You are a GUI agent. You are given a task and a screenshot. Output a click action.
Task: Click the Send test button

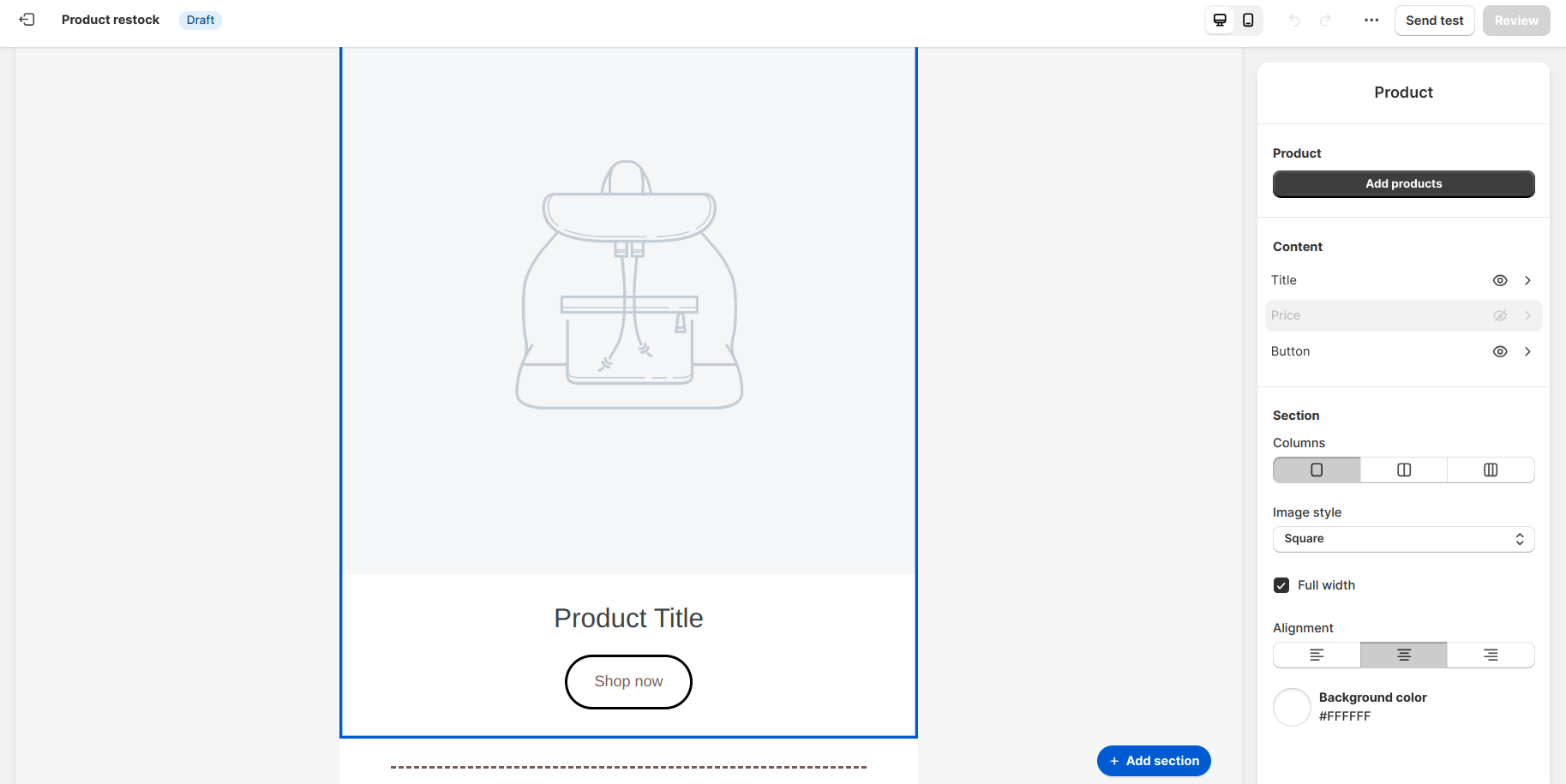coord(1434,20)
